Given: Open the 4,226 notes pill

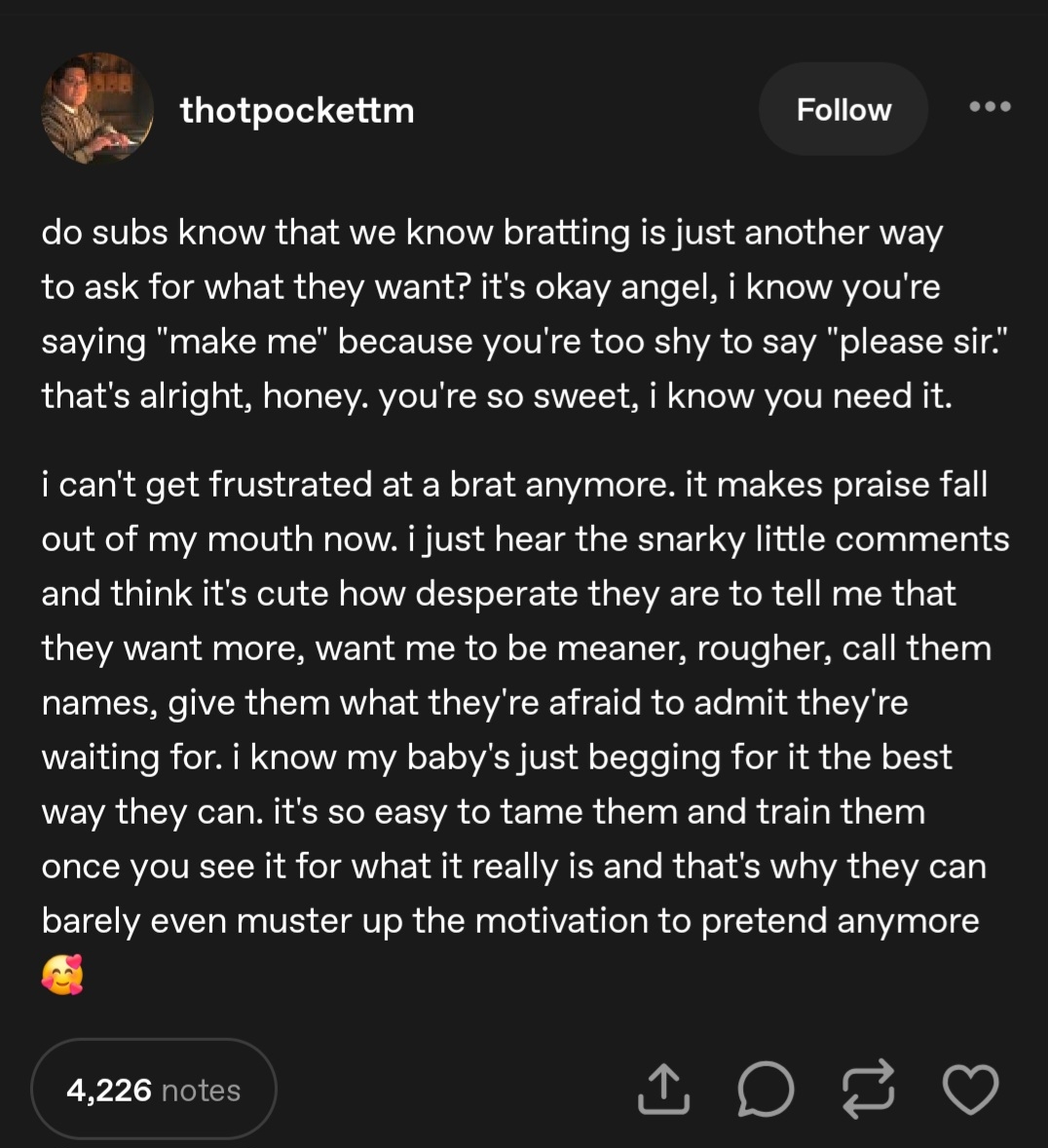Looking at the screenshot, I should (154, 1090).
